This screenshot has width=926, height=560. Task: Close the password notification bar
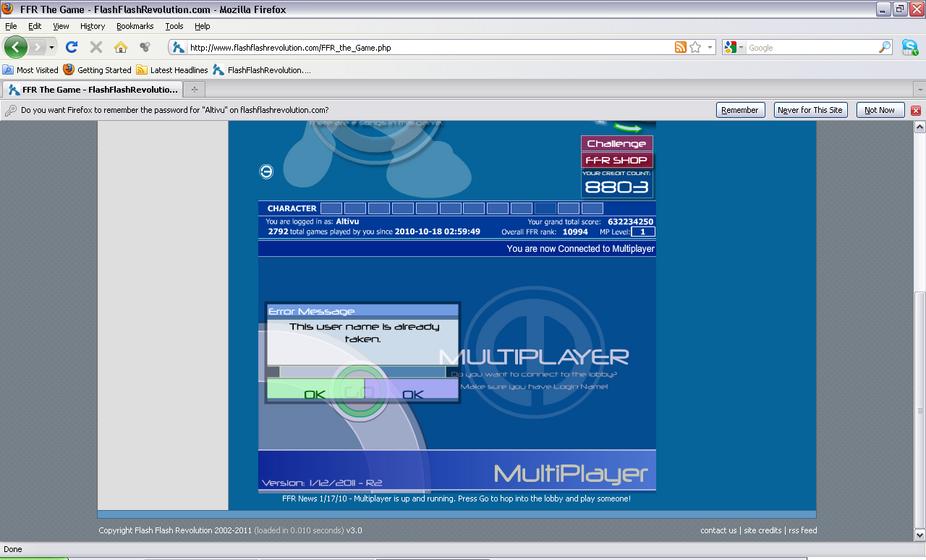click(916, 110)
